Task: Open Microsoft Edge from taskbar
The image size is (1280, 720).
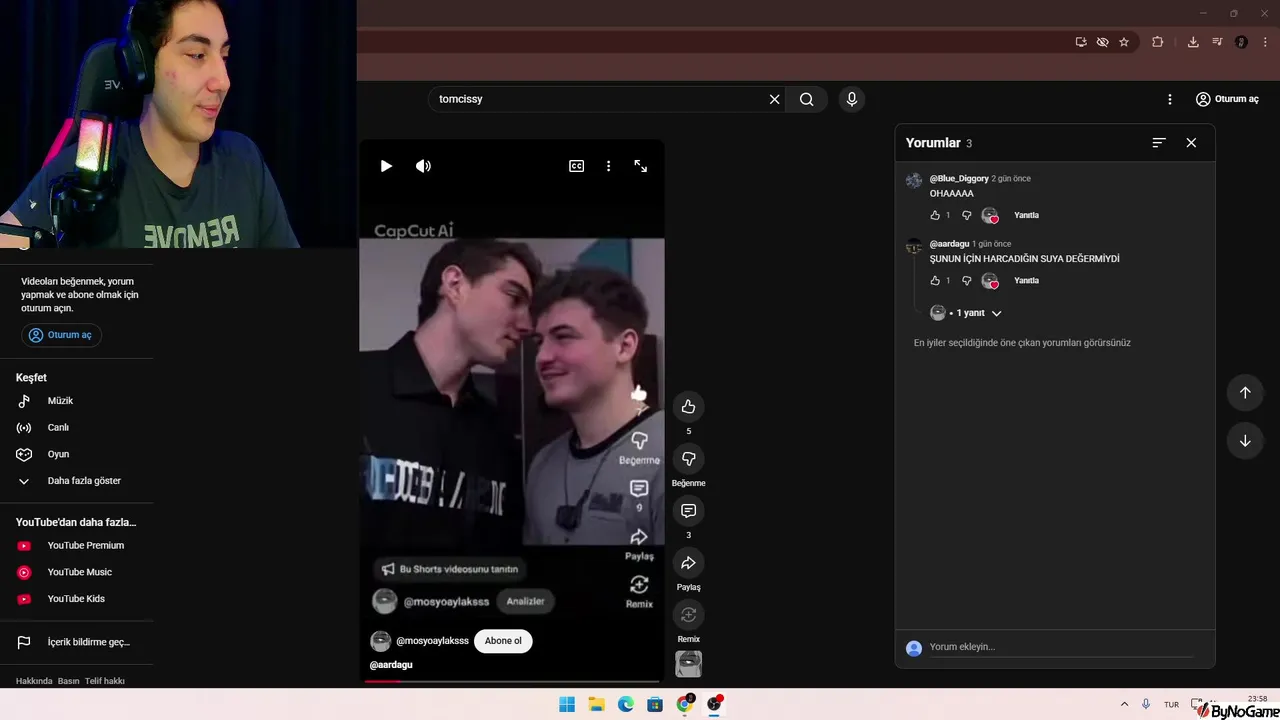Action: pyautogui.click(x=626, y=704)
